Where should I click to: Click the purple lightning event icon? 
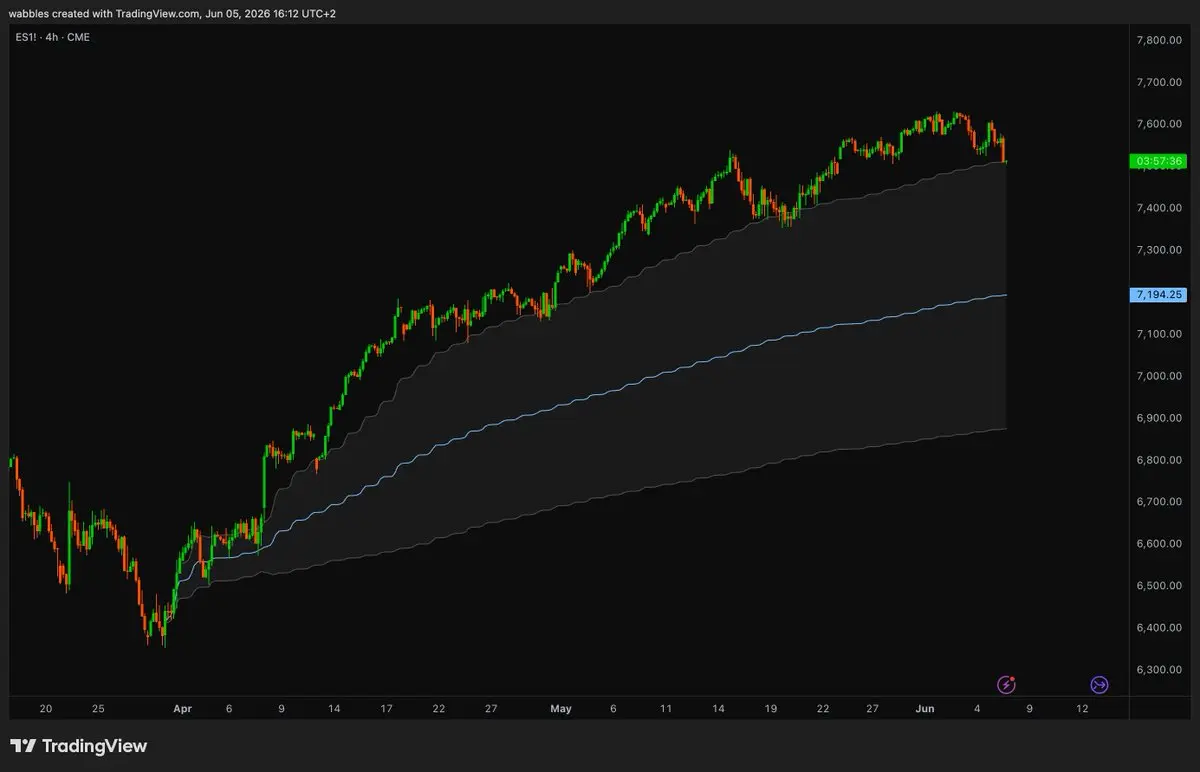pyautogui.click(x=1007, y=685)
